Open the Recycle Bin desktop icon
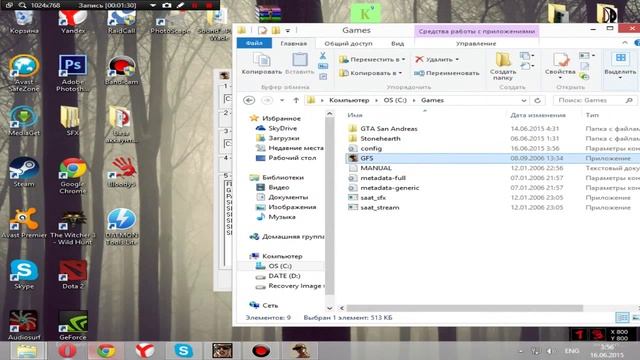 (x=24, y=21)
